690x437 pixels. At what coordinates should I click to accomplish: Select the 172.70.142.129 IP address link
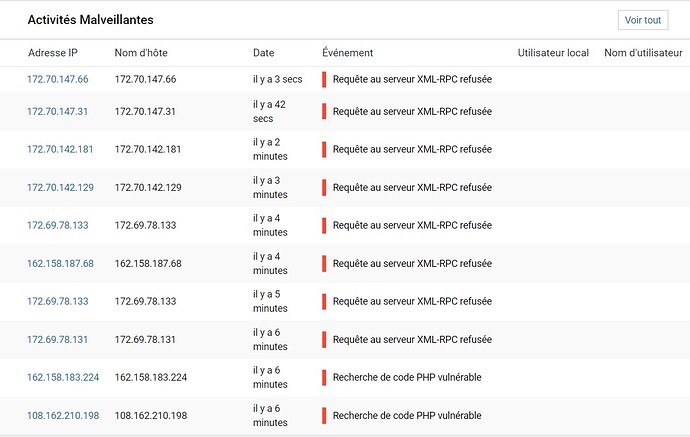60,187
